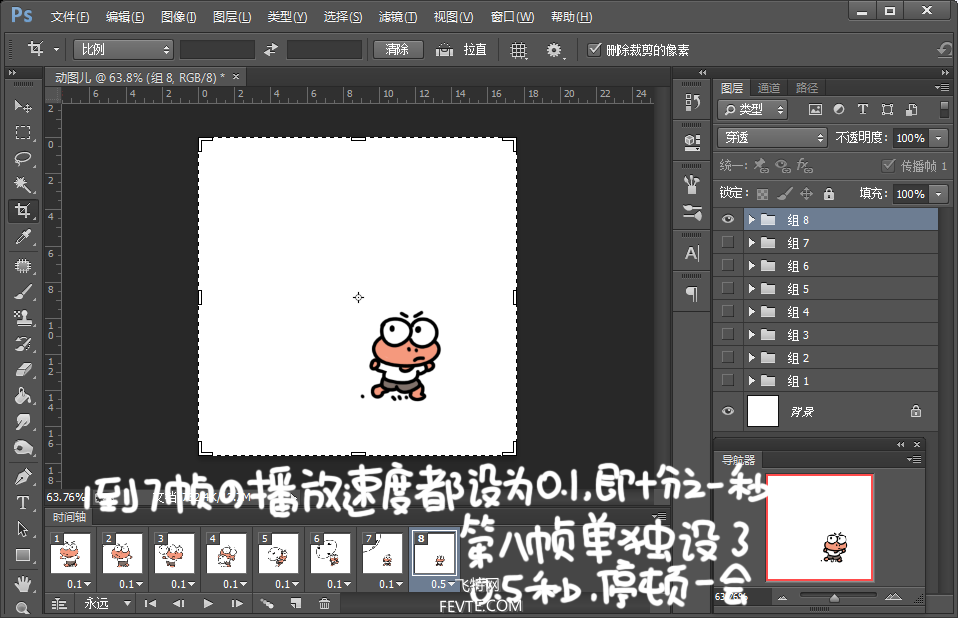Screen dimensions: 958x618
Task: Show the 组 5 layer group
Action: (x=728, y=289)
